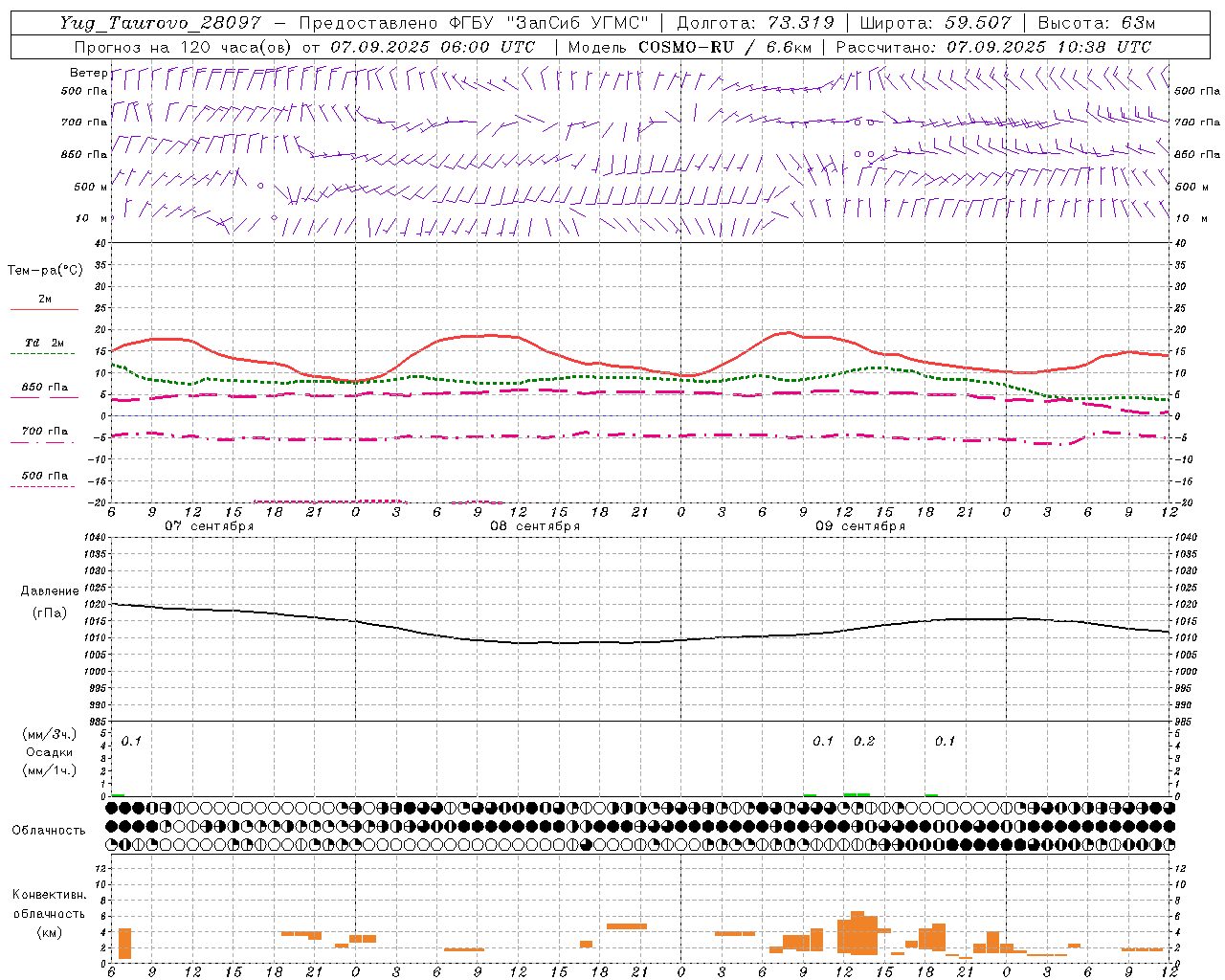Click the '(мм/1ч.)' unit label

(x=49, y=770)
